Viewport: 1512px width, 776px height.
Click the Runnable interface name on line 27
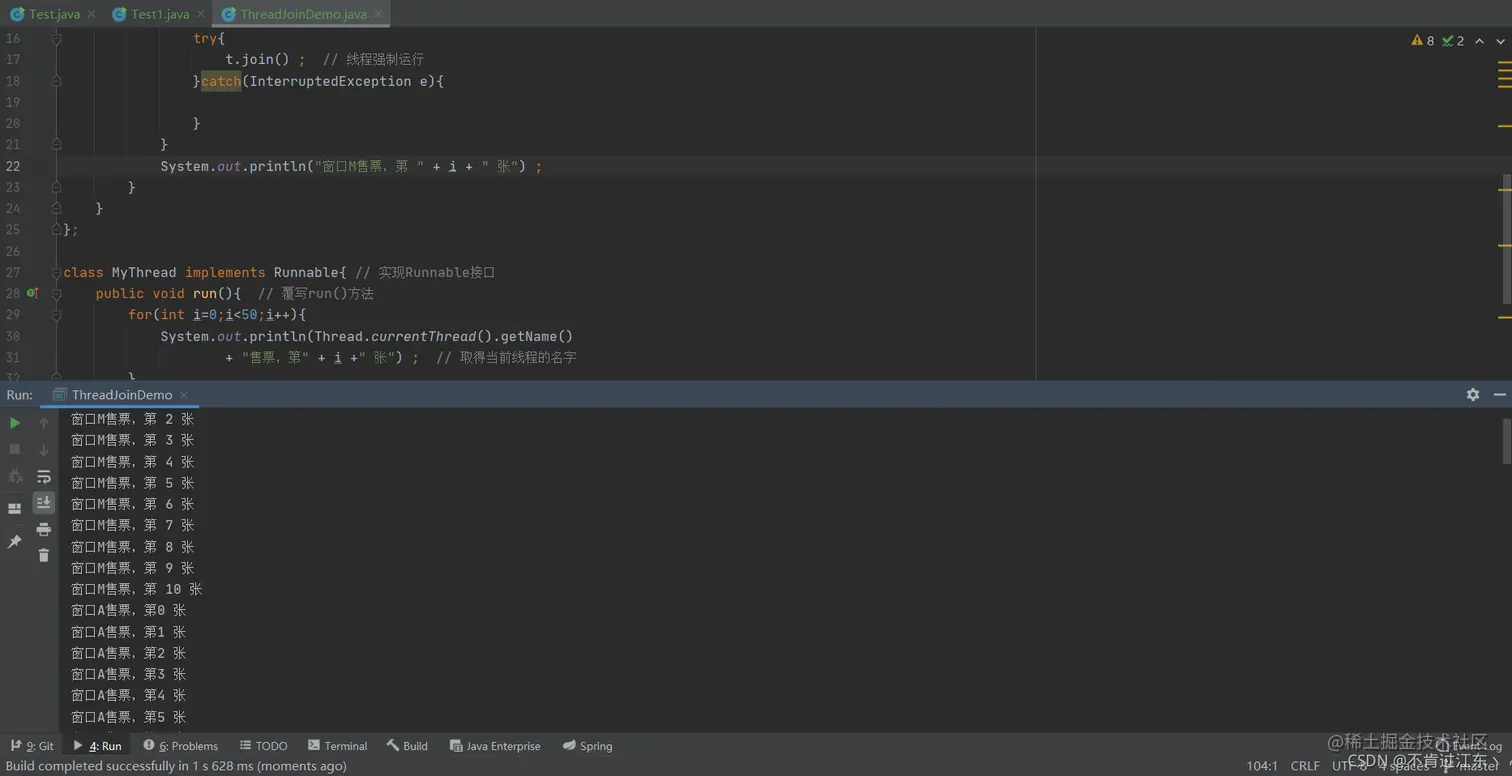(x=306, y=272)
